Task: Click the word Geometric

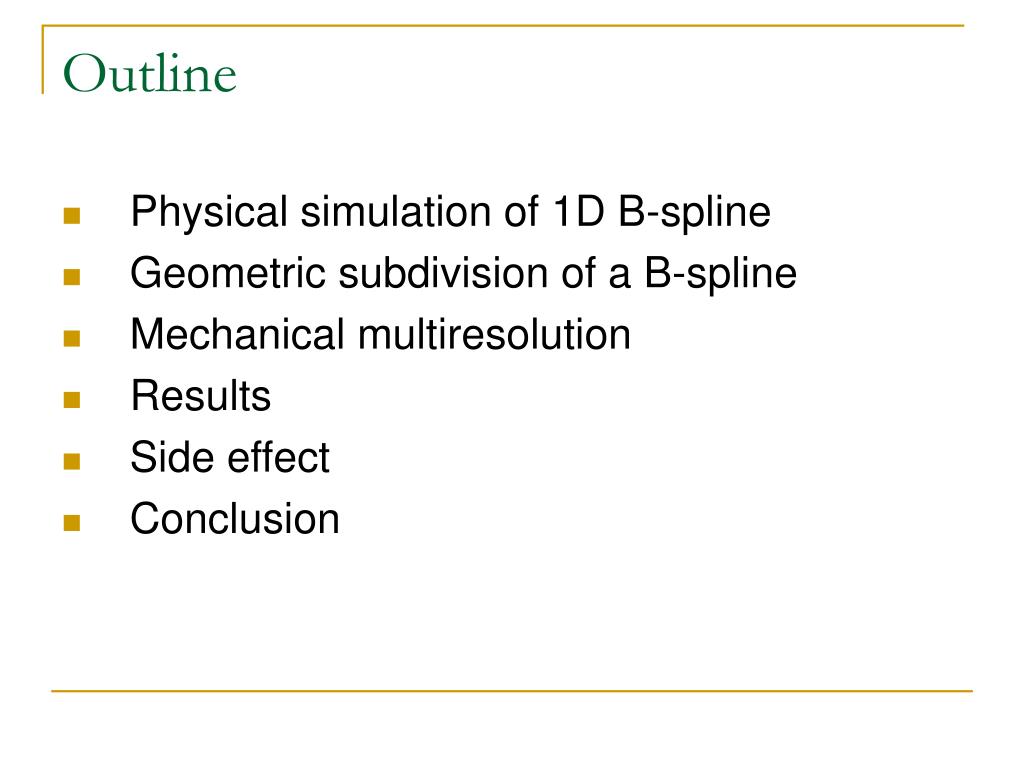Action: point(228,273)
